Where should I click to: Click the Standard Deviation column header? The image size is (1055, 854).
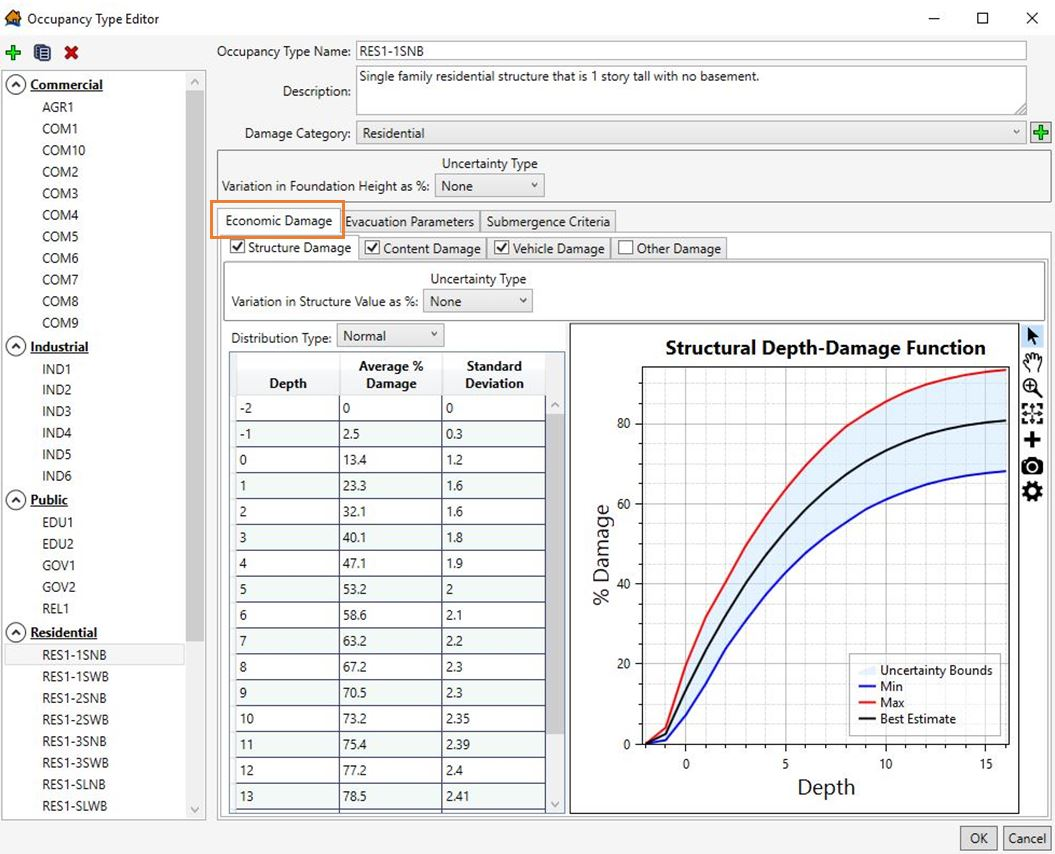(494, 375)
